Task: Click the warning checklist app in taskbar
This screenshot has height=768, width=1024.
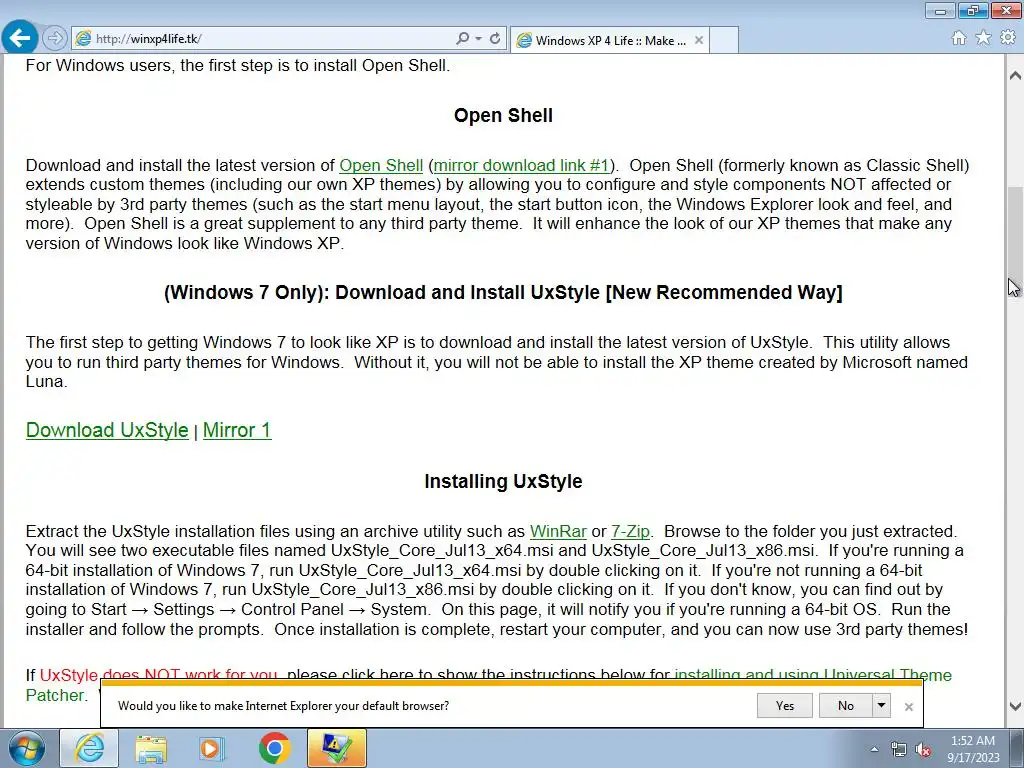Action: 336,748
